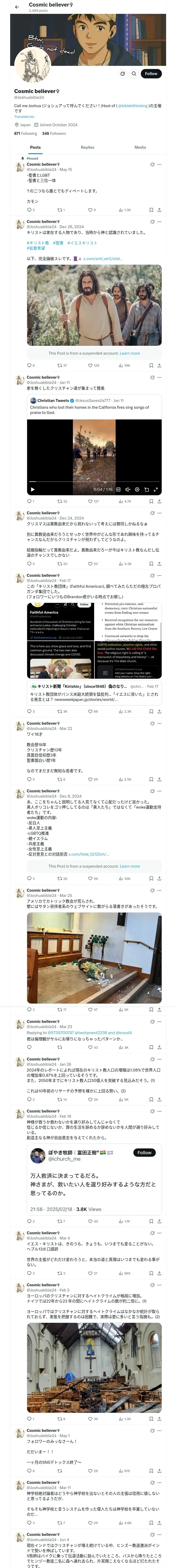Open video settings gear on the fires video
This screenshot has width=176, height=1568.
pos(137,489)
